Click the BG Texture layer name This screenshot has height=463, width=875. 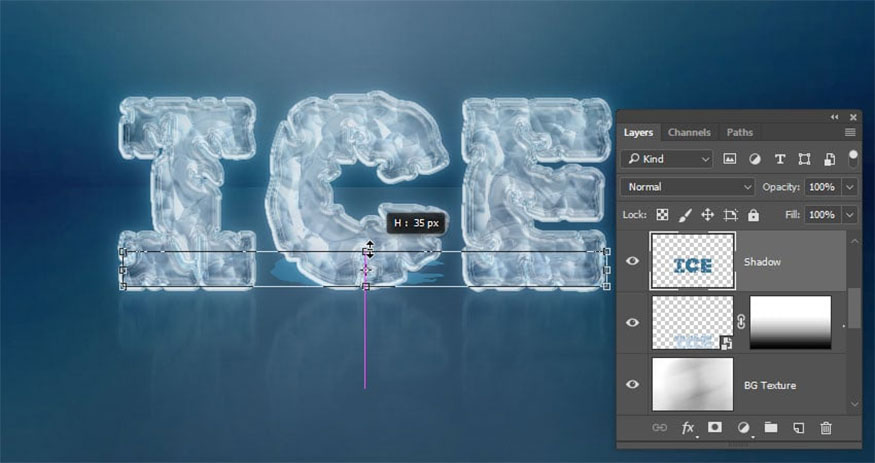[x=770, y=385]
